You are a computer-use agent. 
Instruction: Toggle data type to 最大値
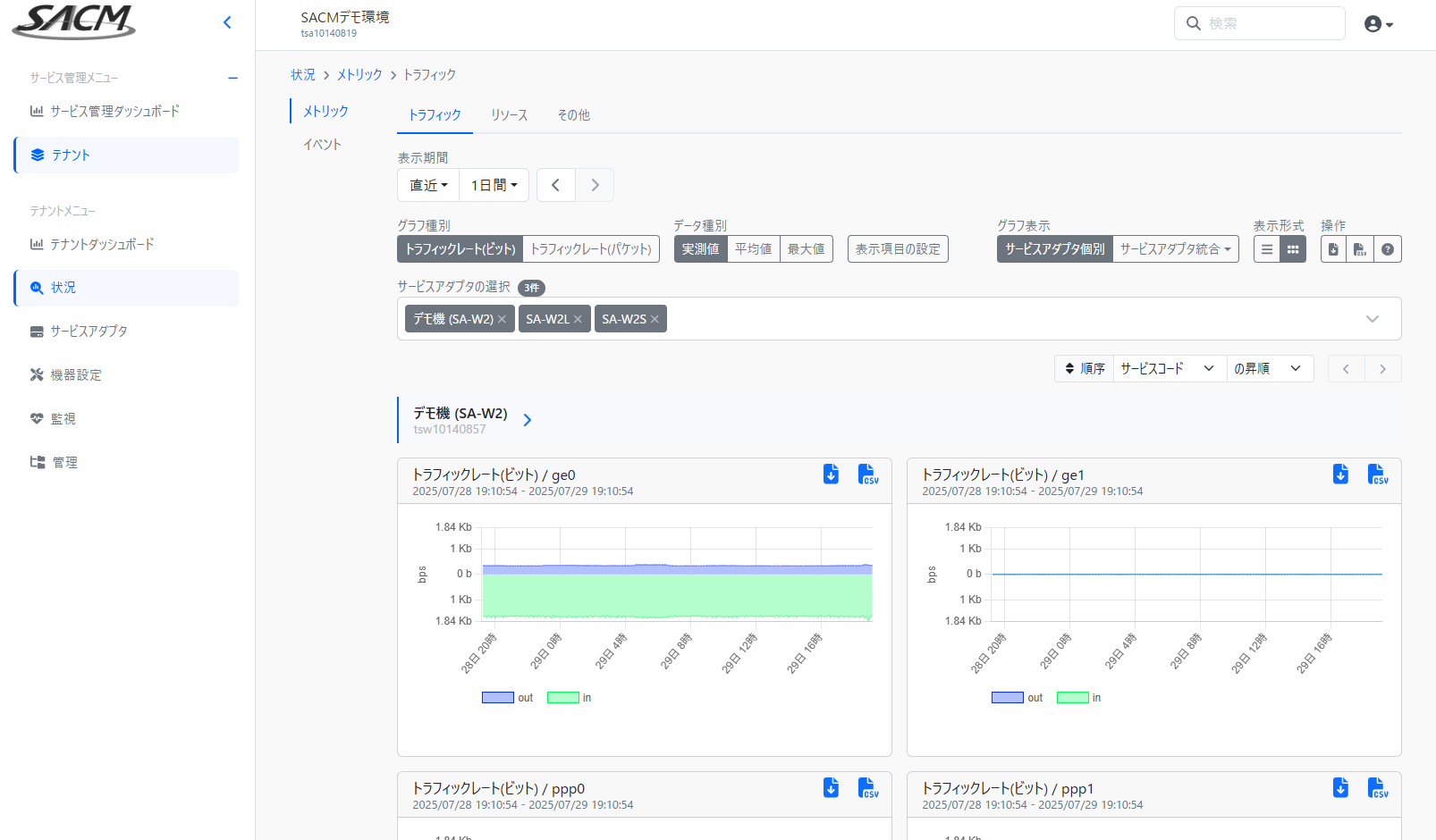click(x=806, y=249)
